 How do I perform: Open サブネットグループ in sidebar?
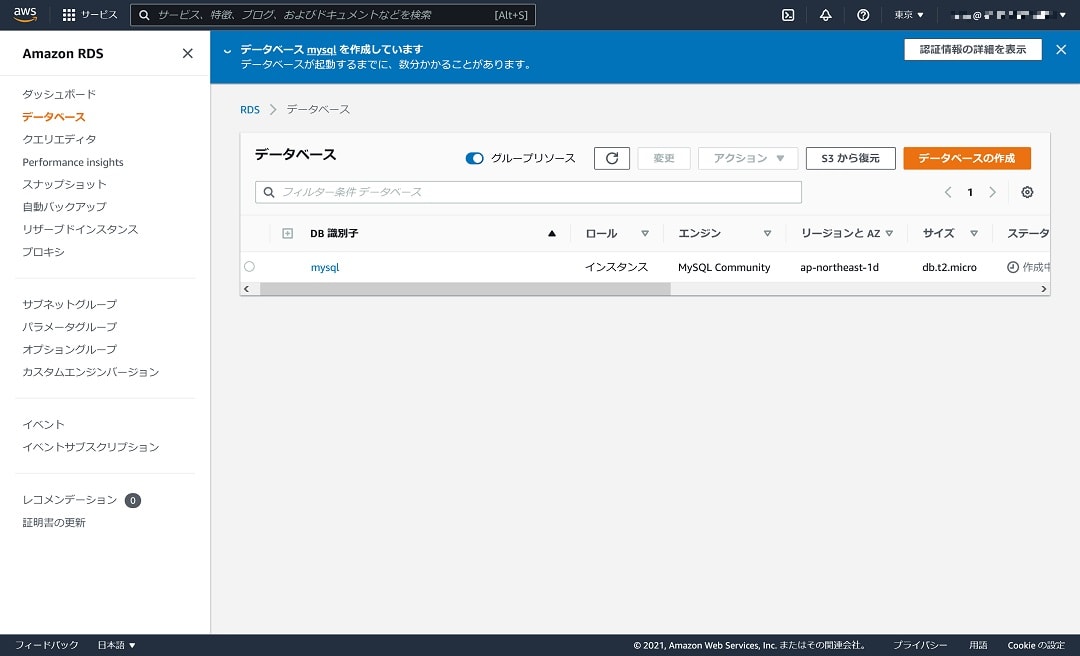coord(70,304)
